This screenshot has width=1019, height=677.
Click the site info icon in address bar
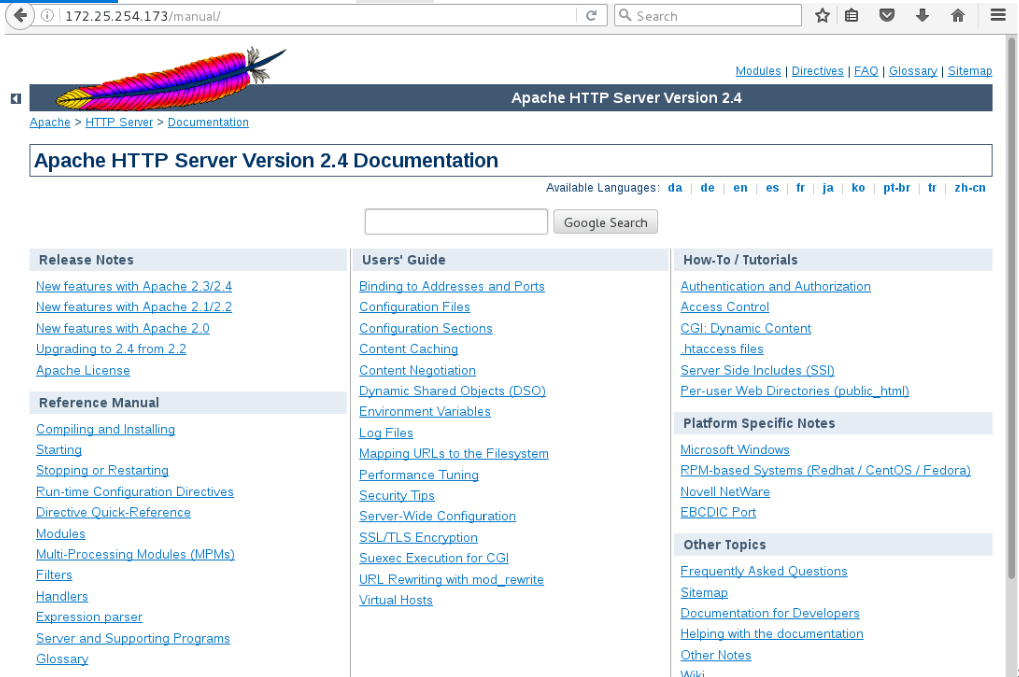(x=47, y=16)
